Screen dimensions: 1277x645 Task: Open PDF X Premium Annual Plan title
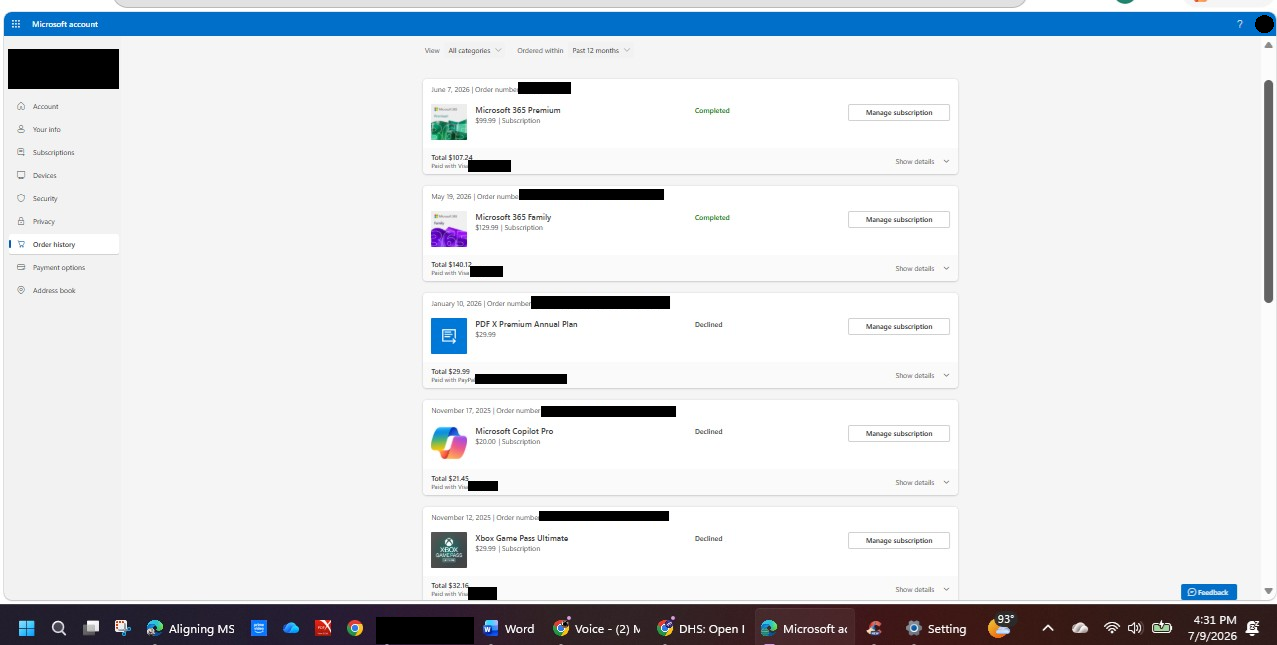[x=526, y=324]
